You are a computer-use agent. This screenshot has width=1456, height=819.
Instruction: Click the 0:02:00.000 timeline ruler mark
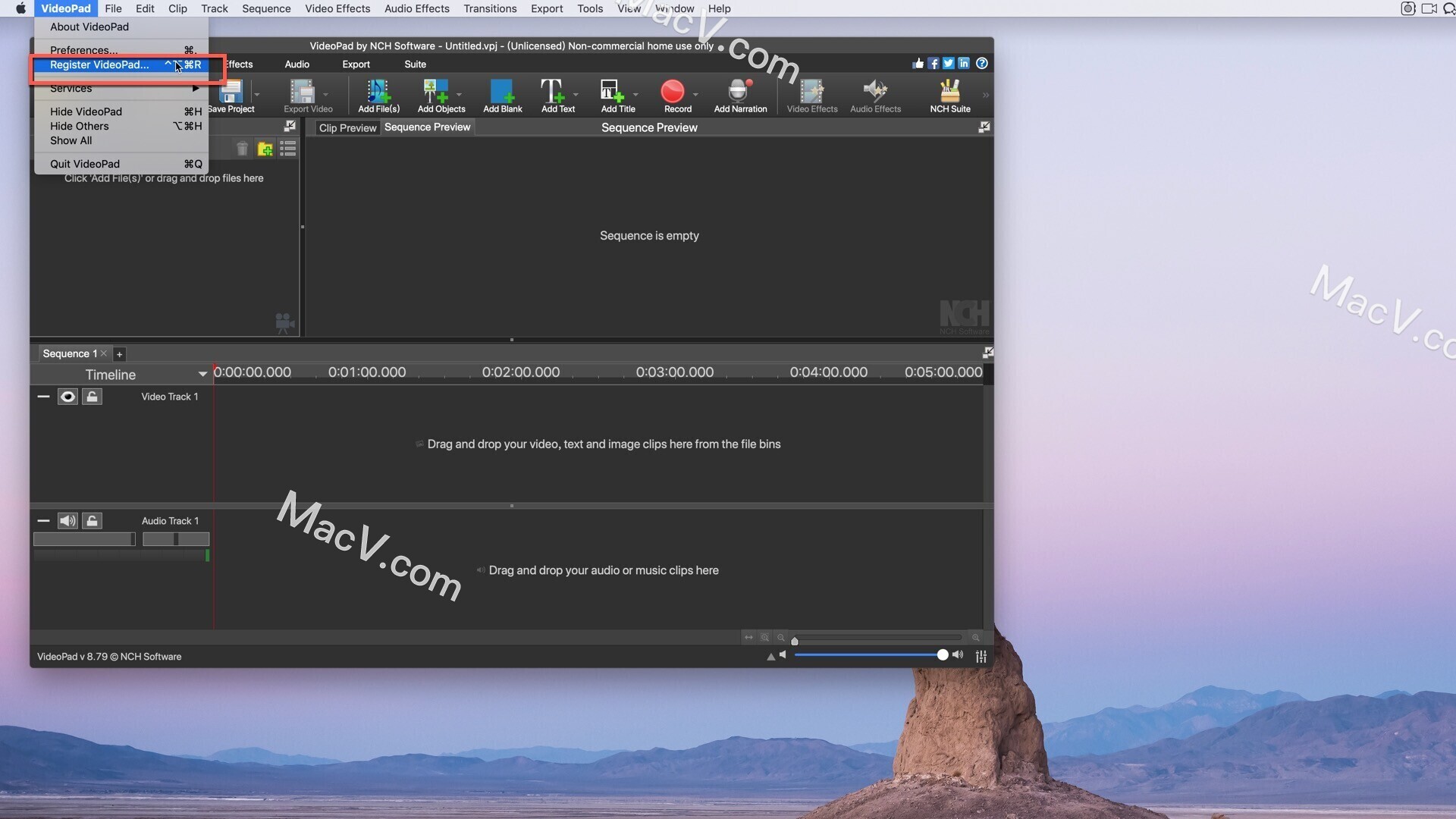521,372
